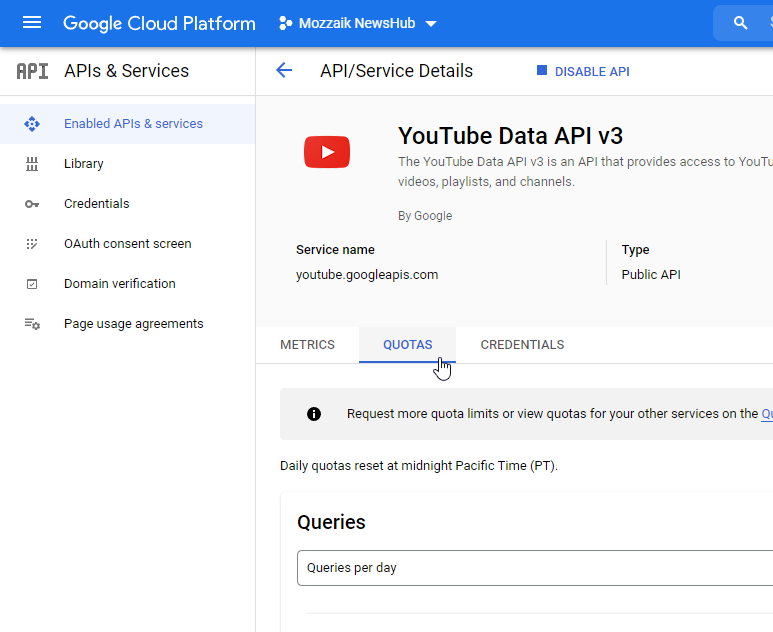Open APIs & Services heading
The width and height of the screenshot is (773, 632).
coord(126,71)
